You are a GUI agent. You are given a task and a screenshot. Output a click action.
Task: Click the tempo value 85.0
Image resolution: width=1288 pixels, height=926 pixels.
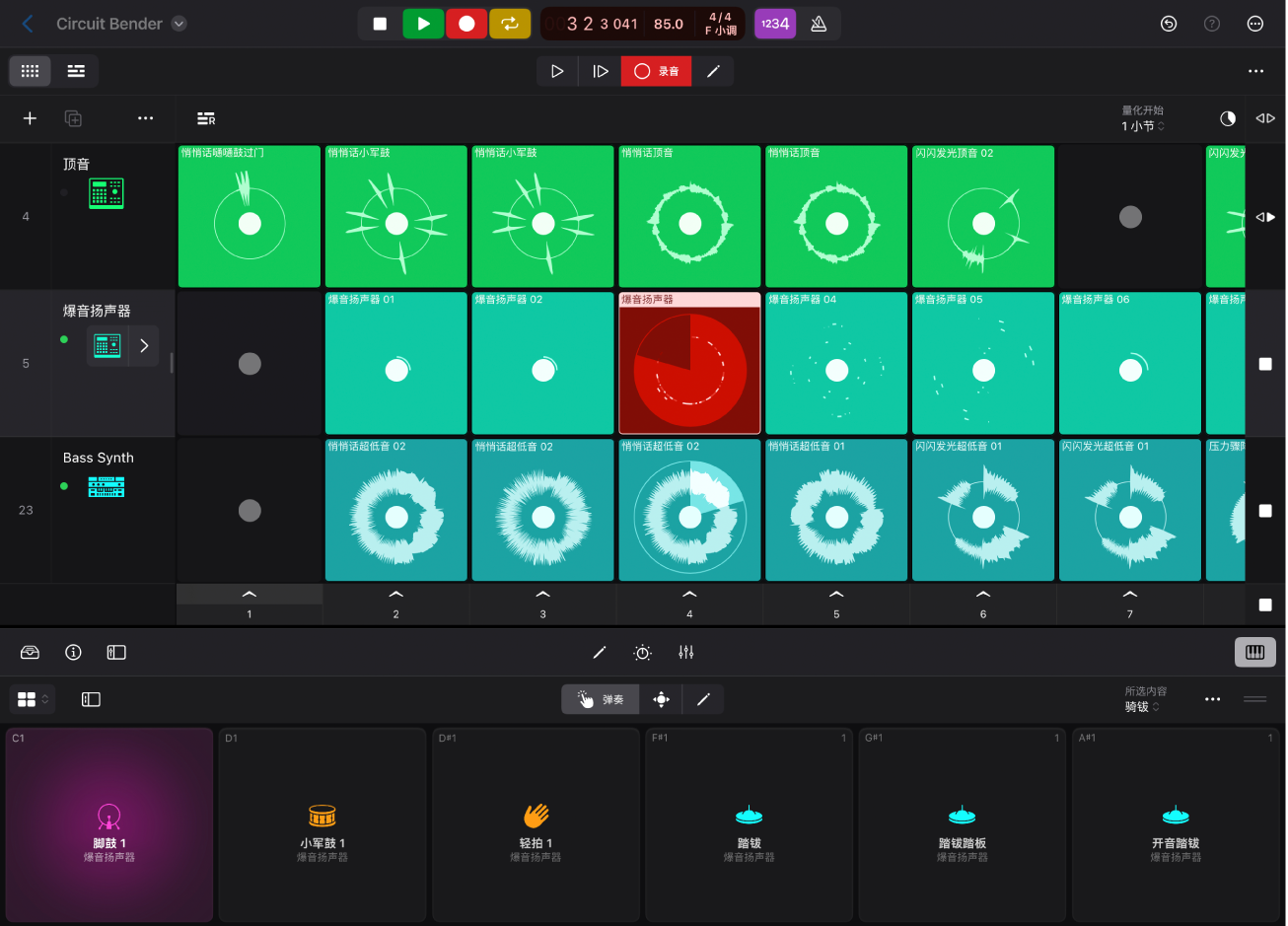coord(669,24)
